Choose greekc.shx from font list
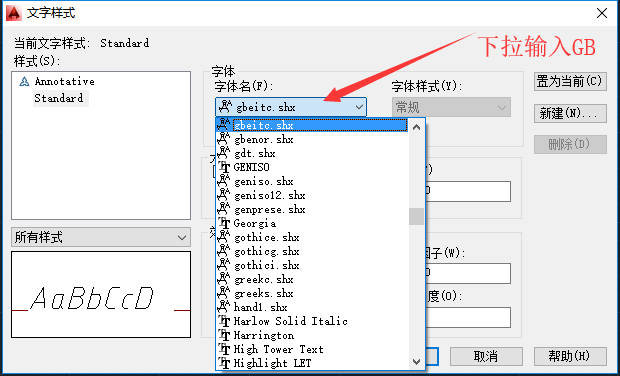 312,279
